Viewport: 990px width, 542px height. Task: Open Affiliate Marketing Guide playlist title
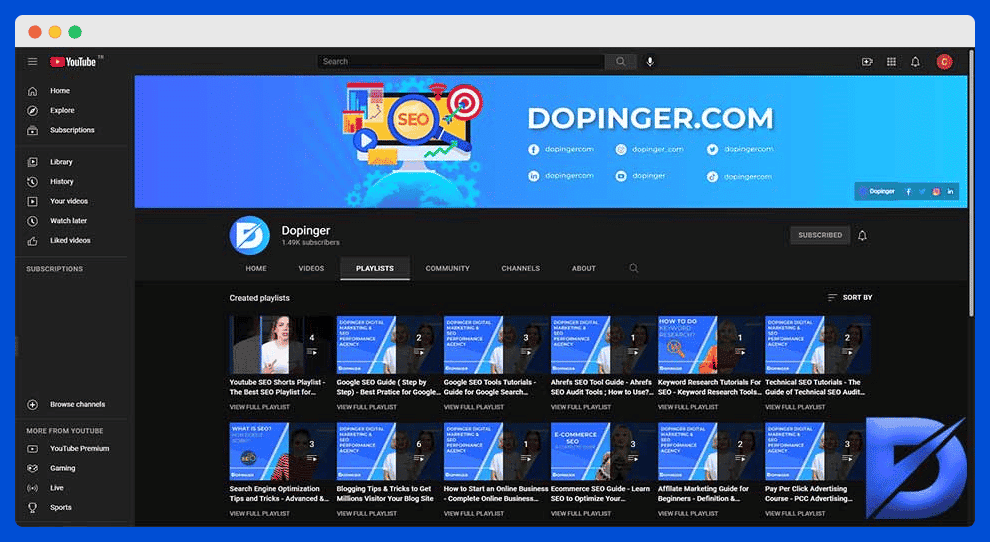point(703,494)
